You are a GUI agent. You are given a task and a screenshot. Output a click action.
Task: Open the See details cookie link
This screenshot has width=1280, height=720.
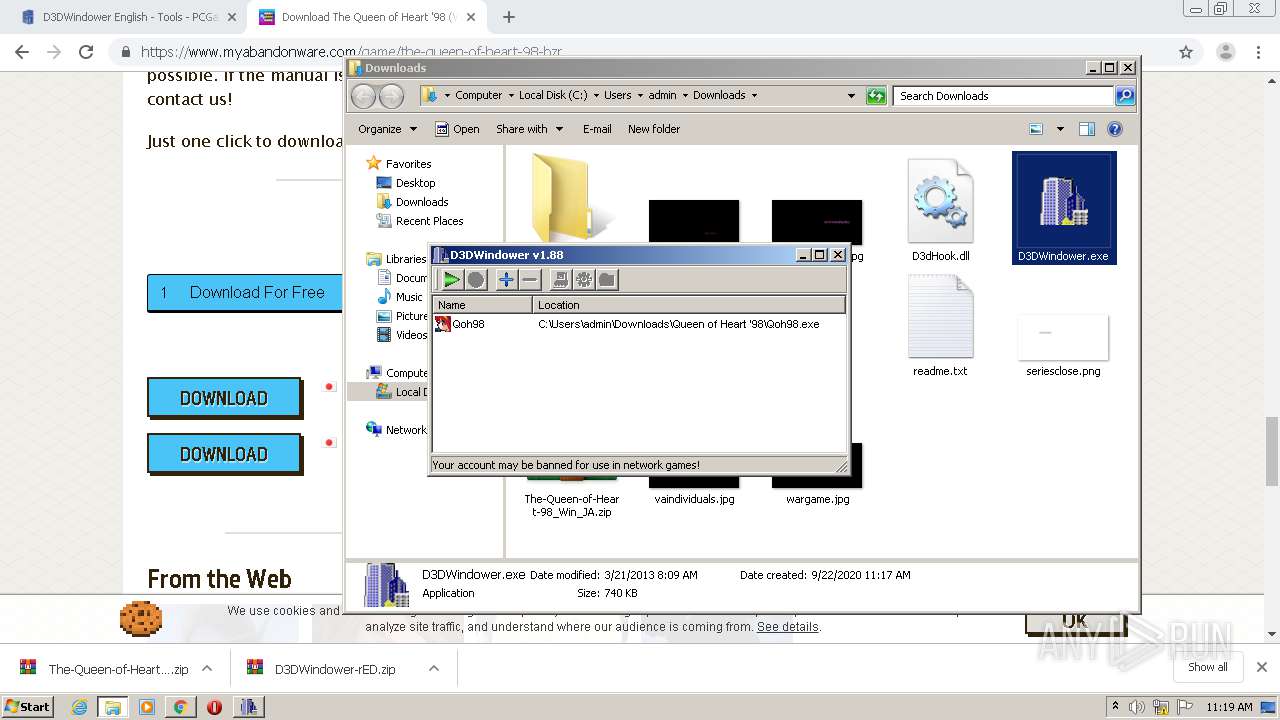point(788,627)
